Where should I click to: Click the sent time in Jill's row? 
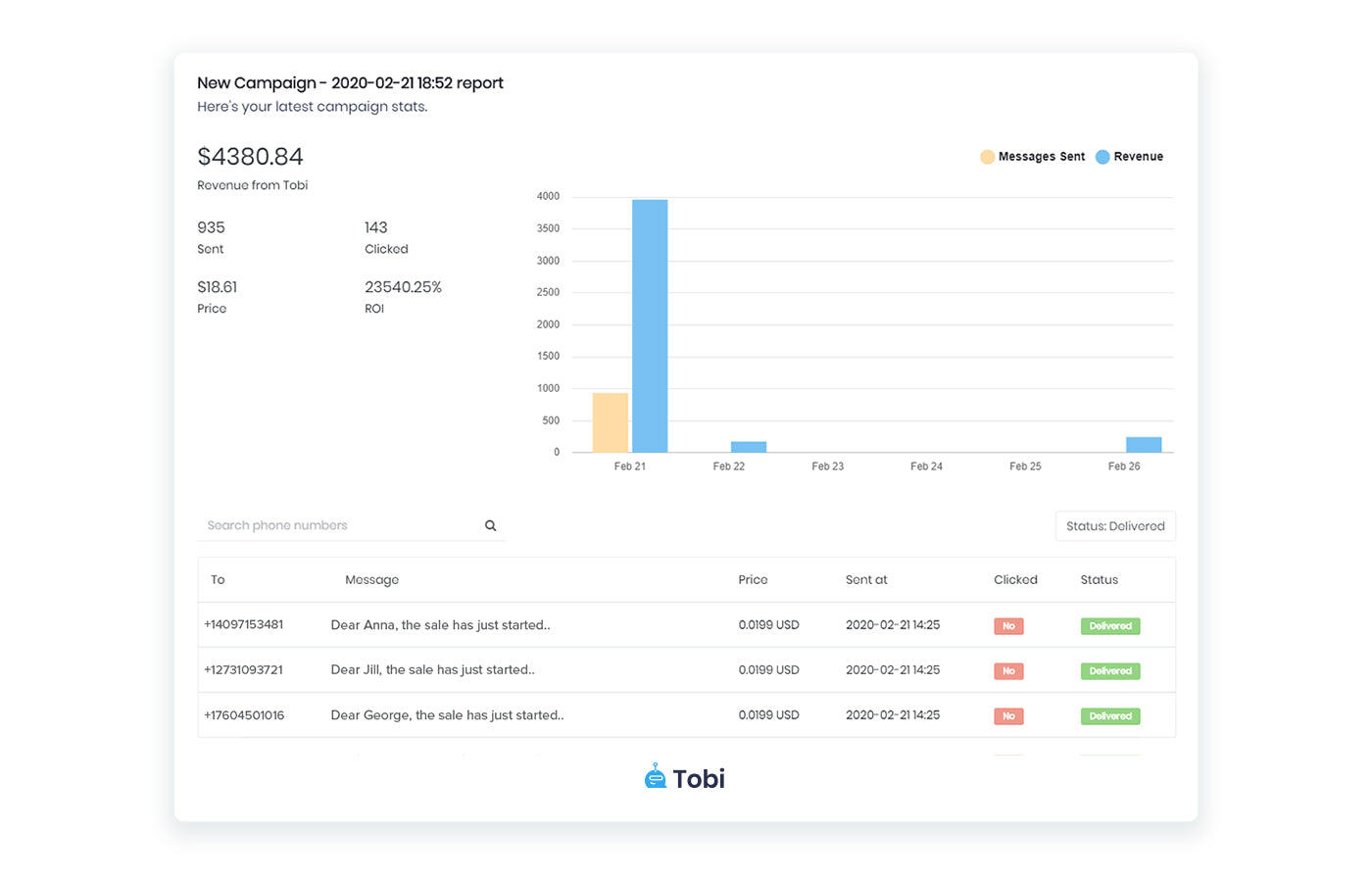pyautogui.click(x=893, y=670)
